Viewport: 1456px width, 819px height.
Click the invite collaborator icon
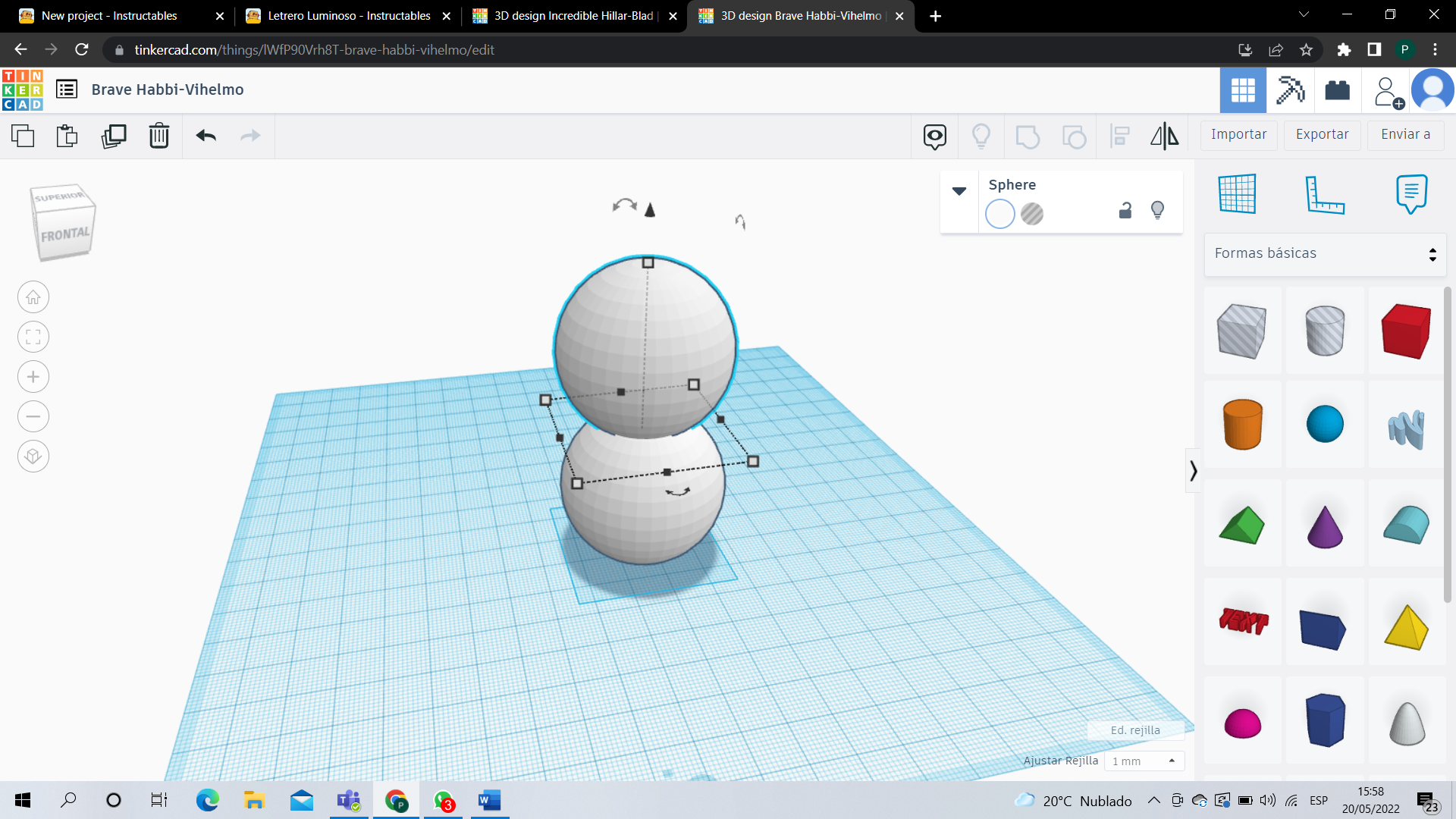click(1388, 92)
